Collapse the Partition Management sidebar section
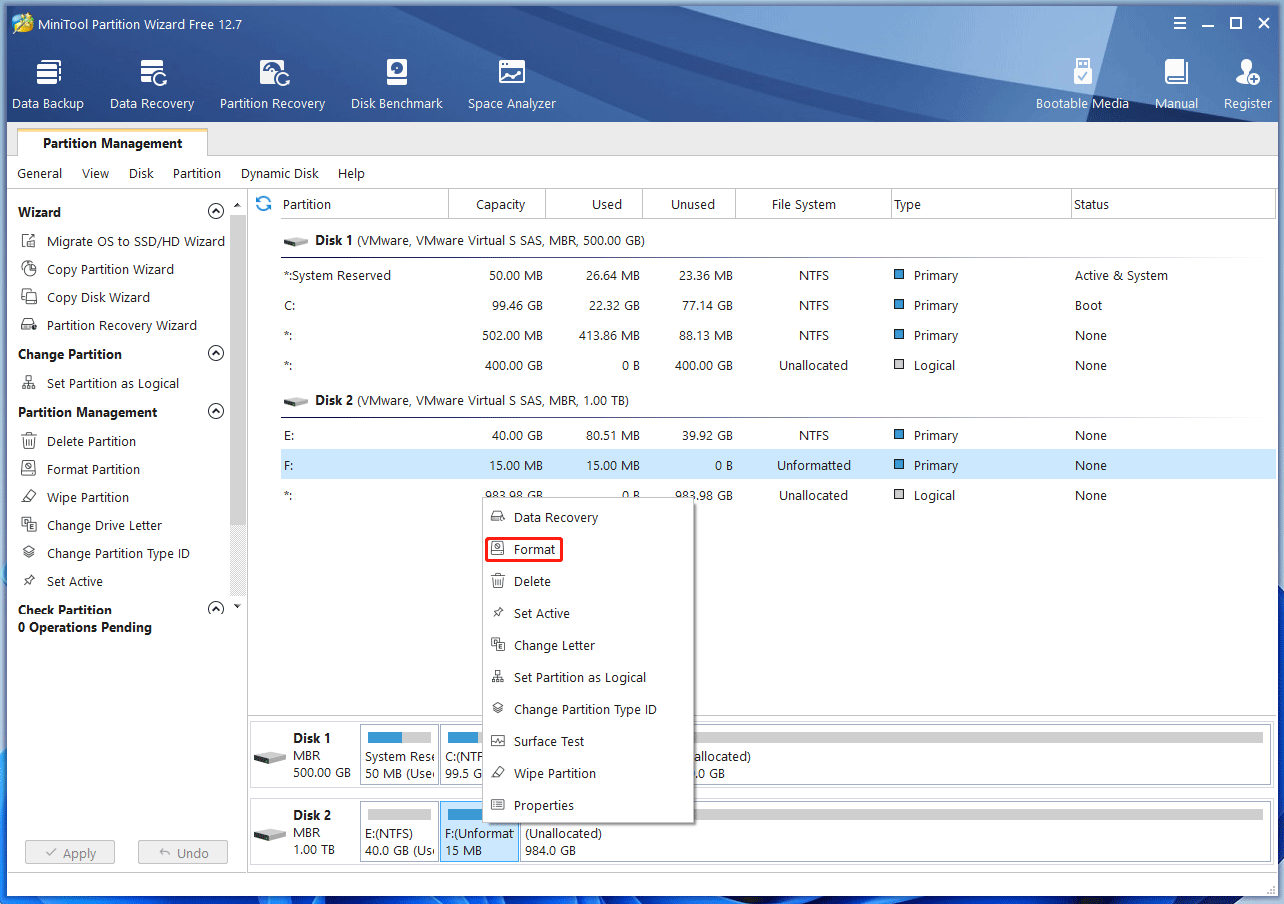The height and width of the screenshot is (904, 1284). click(215, 412)
